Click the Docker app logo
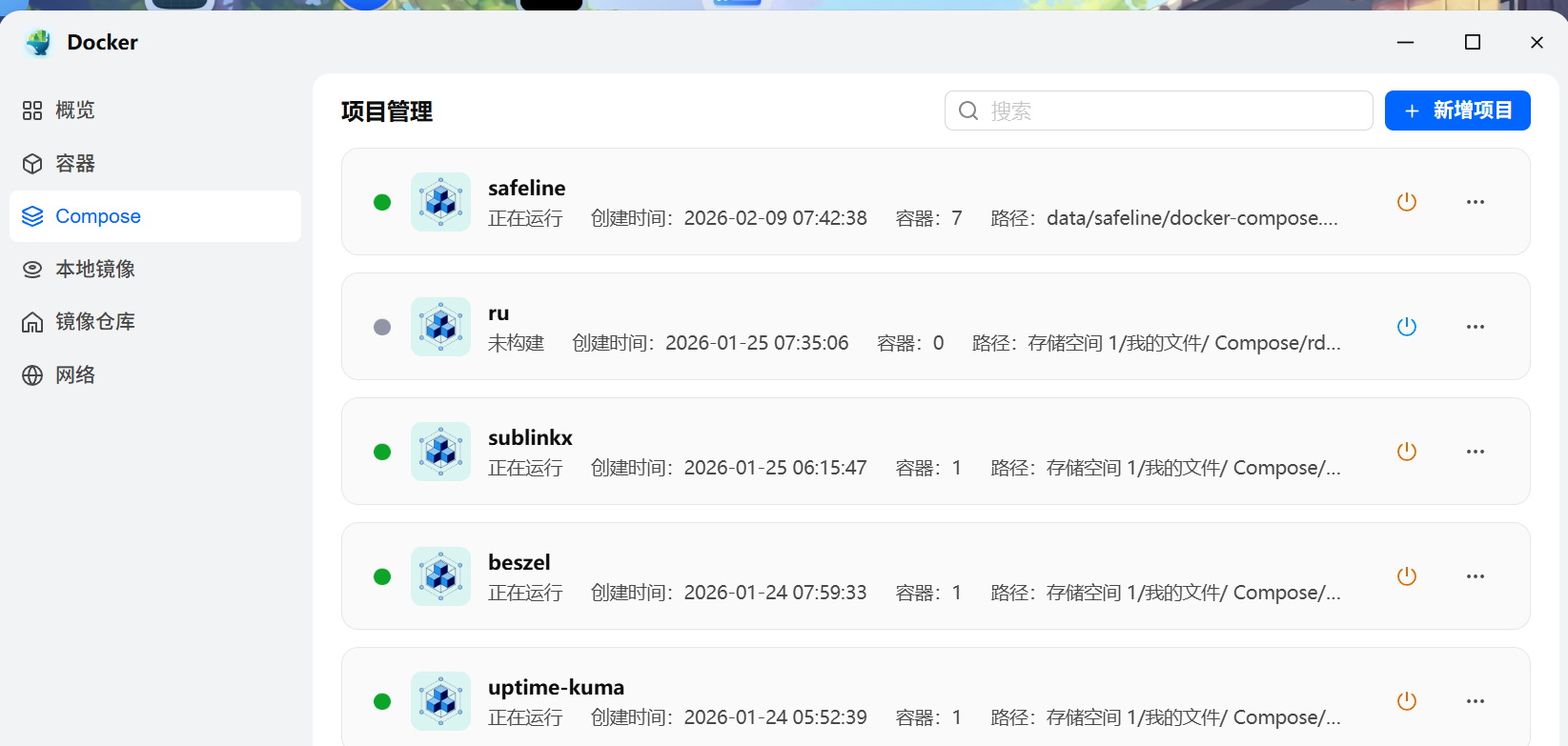Image resolution: width=1568 pixels, height=746 pixels. coord(39,42)
